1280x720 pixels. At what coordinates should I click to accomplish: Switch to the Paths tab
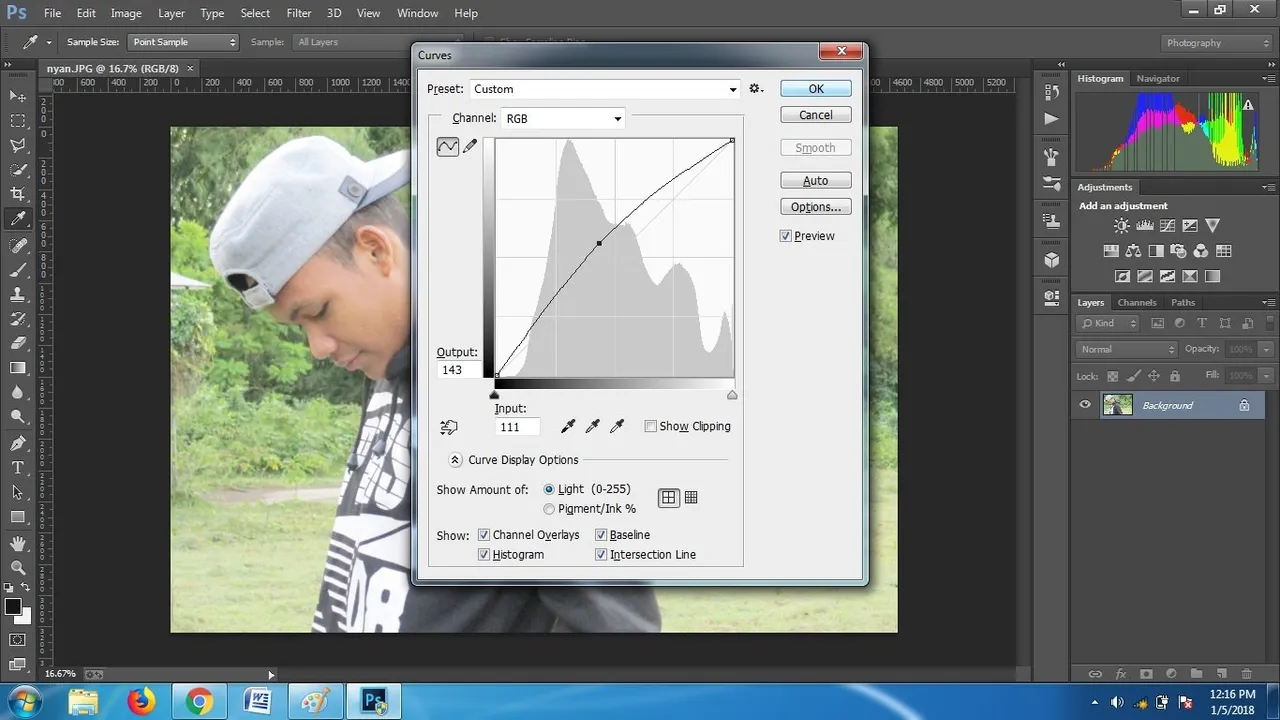tap(1183, 302)
